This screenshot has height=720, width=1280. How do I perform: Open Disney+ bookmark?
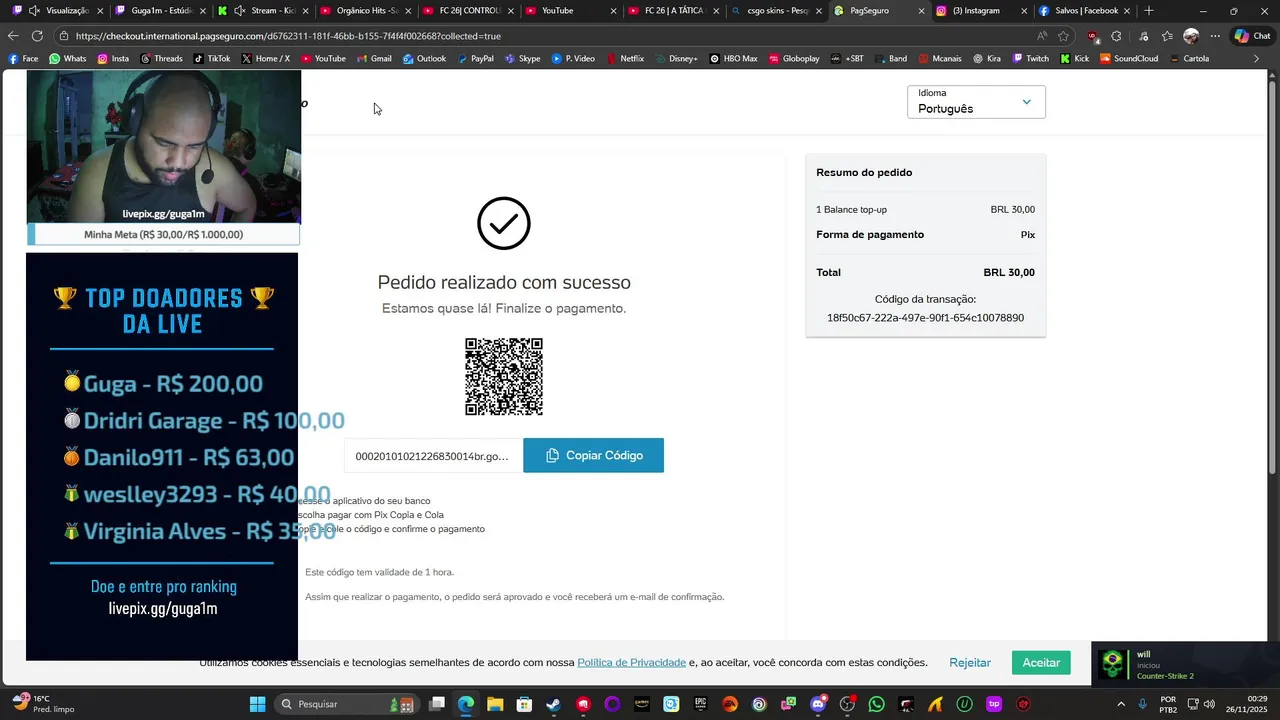(x=676, y=59)
